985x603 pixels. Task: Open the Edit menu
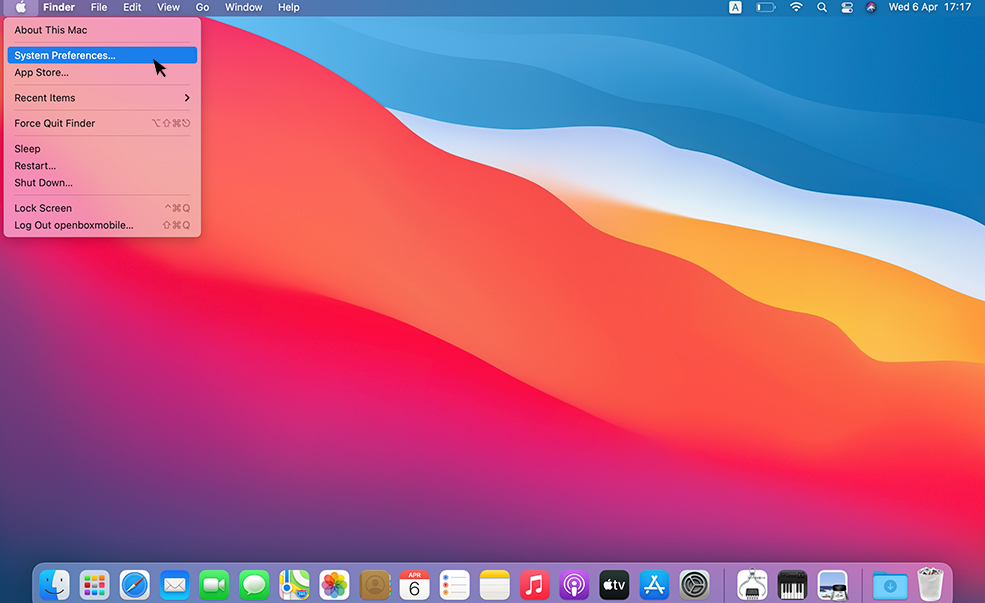tap(132, 8)
